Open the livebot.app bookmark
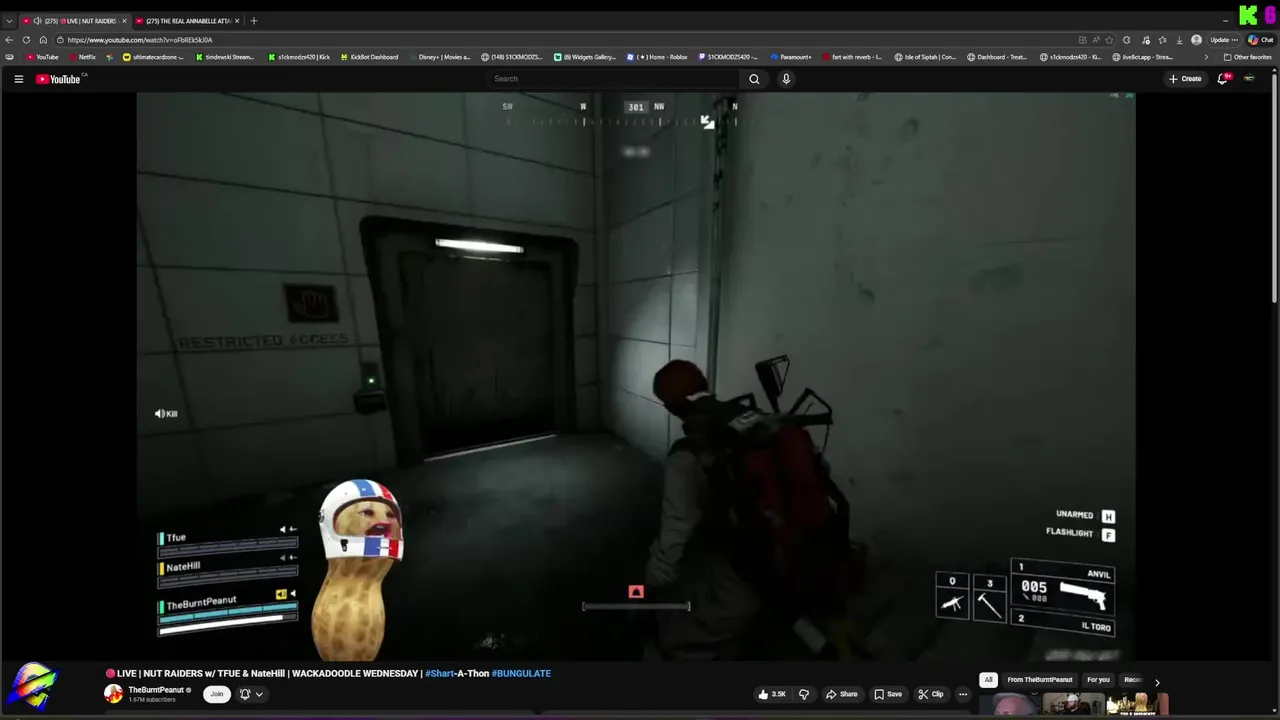Screen dimensions: 1280x720 click(1141, 57)
